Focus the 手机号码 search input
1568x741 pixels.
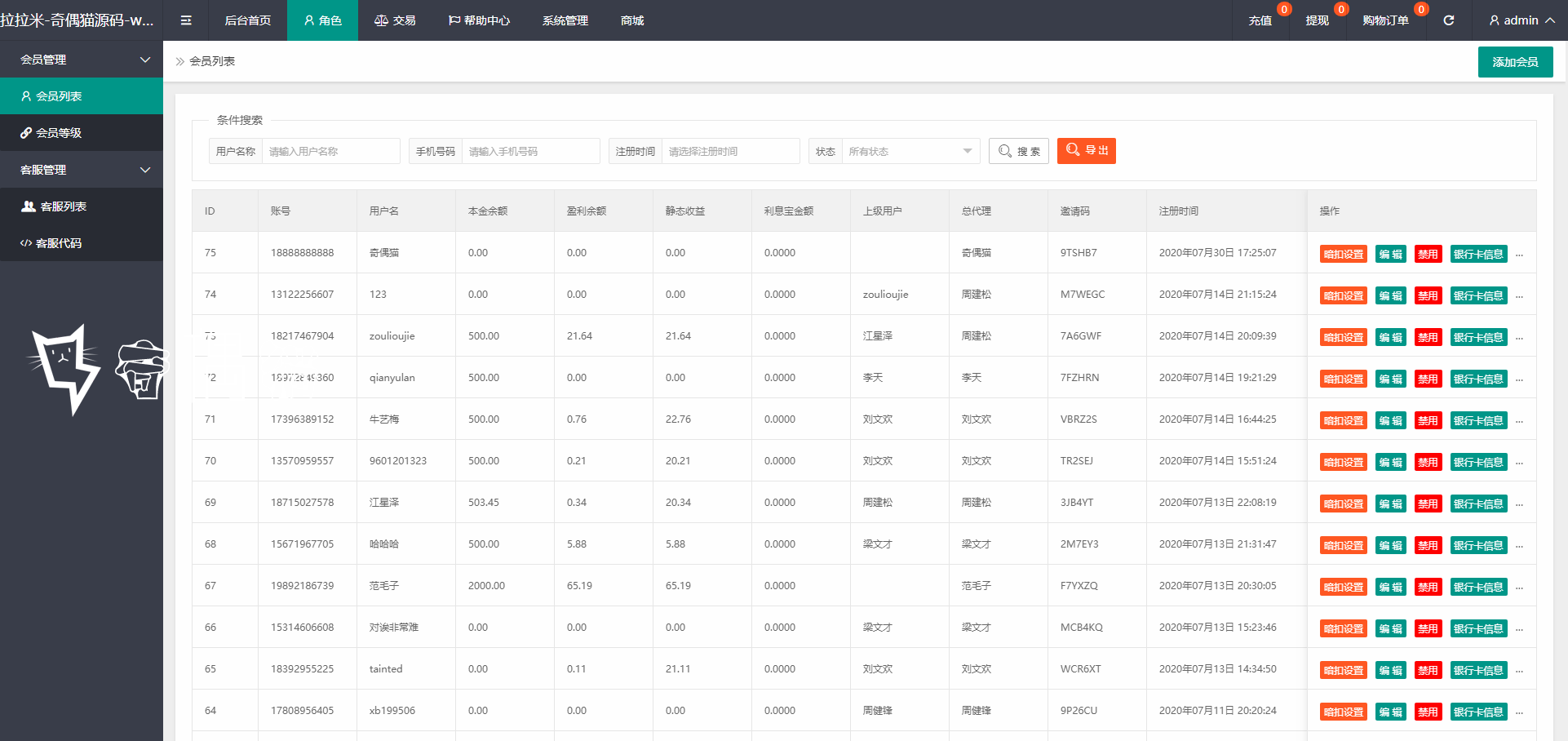pos(530,151)
